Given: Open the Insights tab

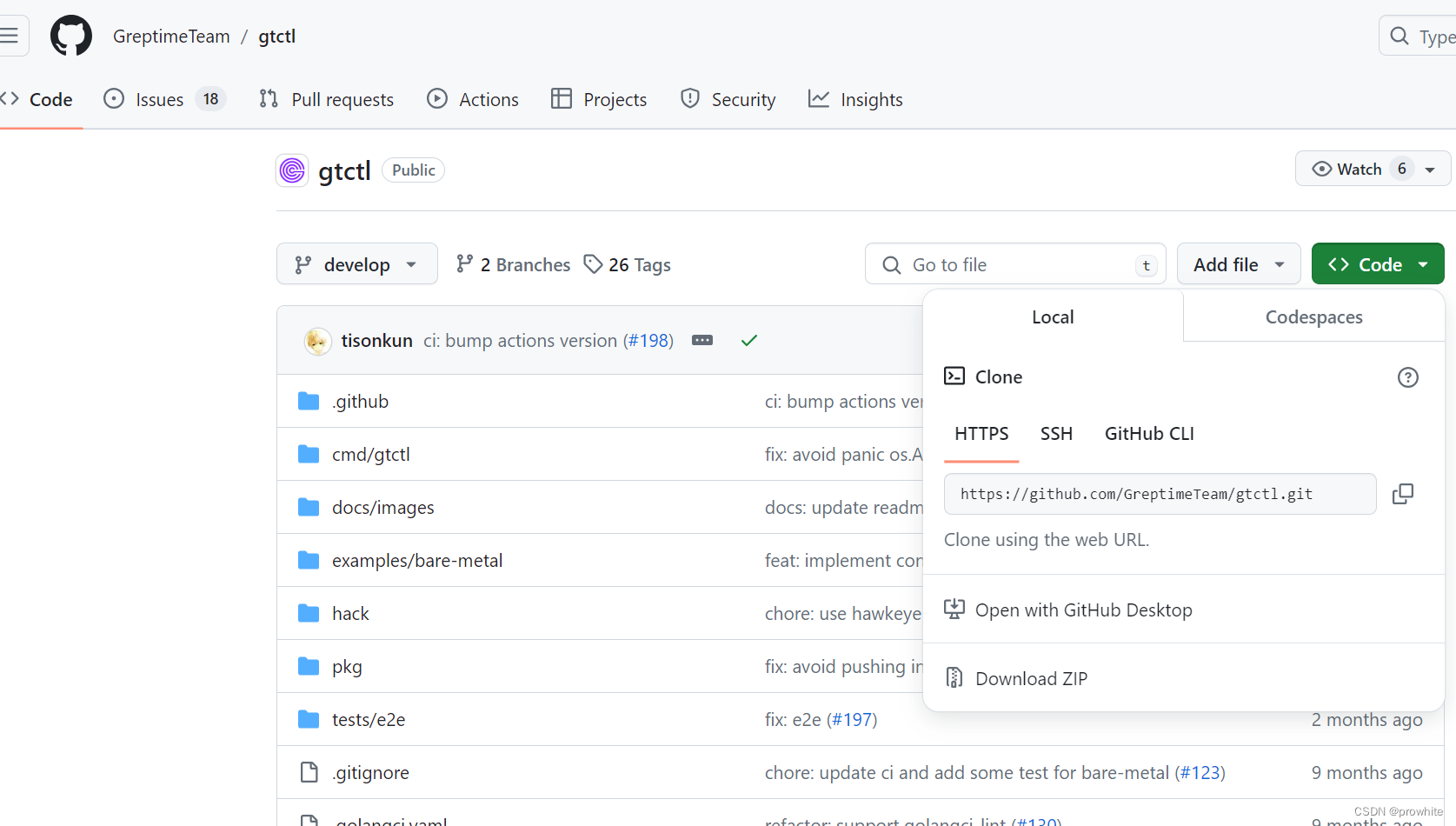Looking at the screenshot, I should [x=856, y=100].
